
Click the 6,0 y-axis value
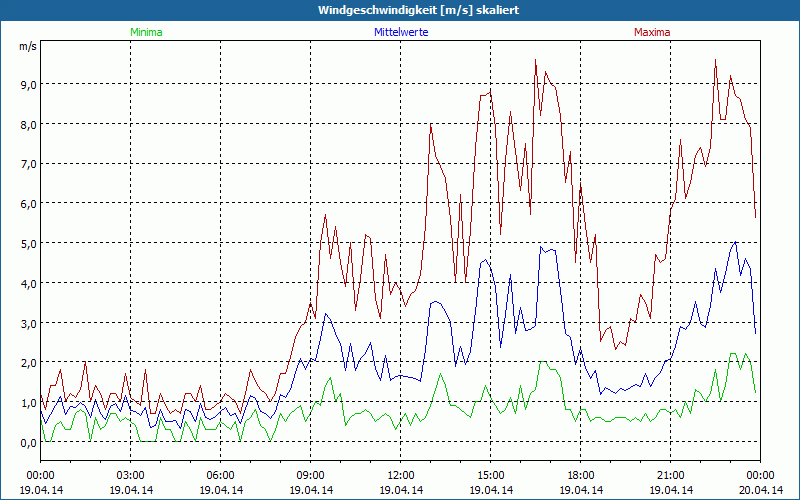click(29, 204)
